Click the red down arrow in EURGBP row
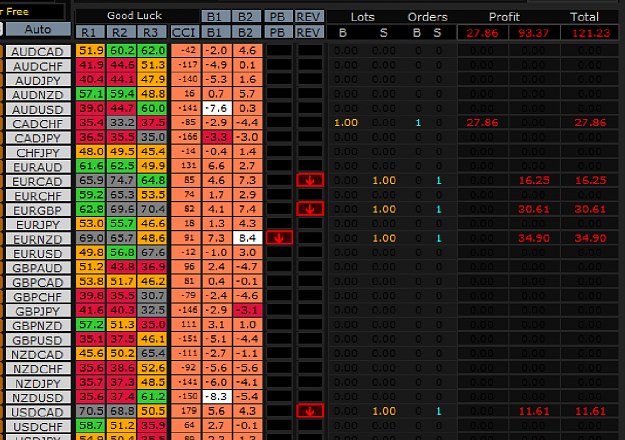The height and width of the screenshot is (440, 625). 310,209
